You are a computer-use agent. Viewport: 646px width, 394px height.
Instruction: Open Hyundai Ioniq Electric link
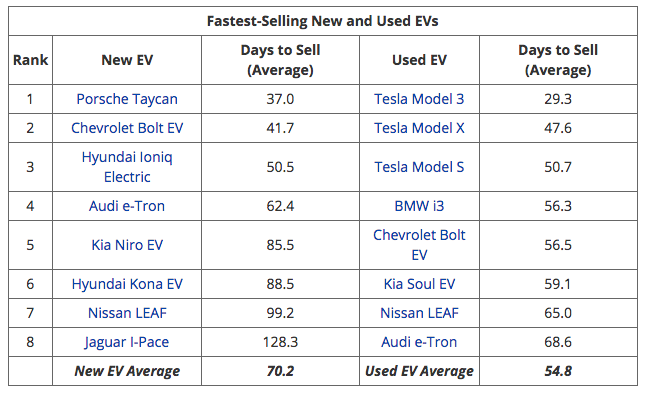(x=127, y=167)
